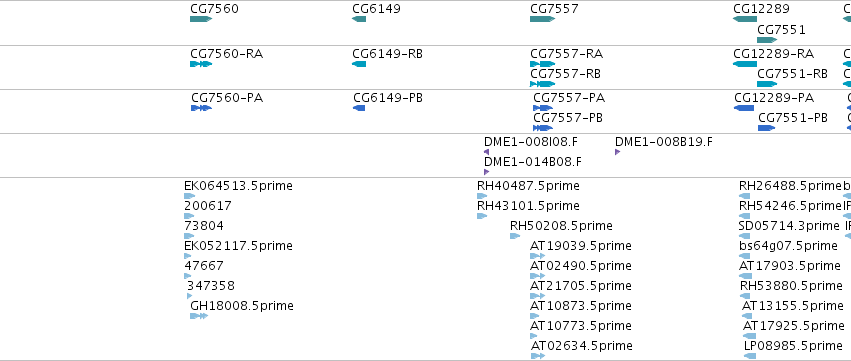The image size is (851, 361).
Task: Click the CG6149-PB protein glyph
Action: 359,108
